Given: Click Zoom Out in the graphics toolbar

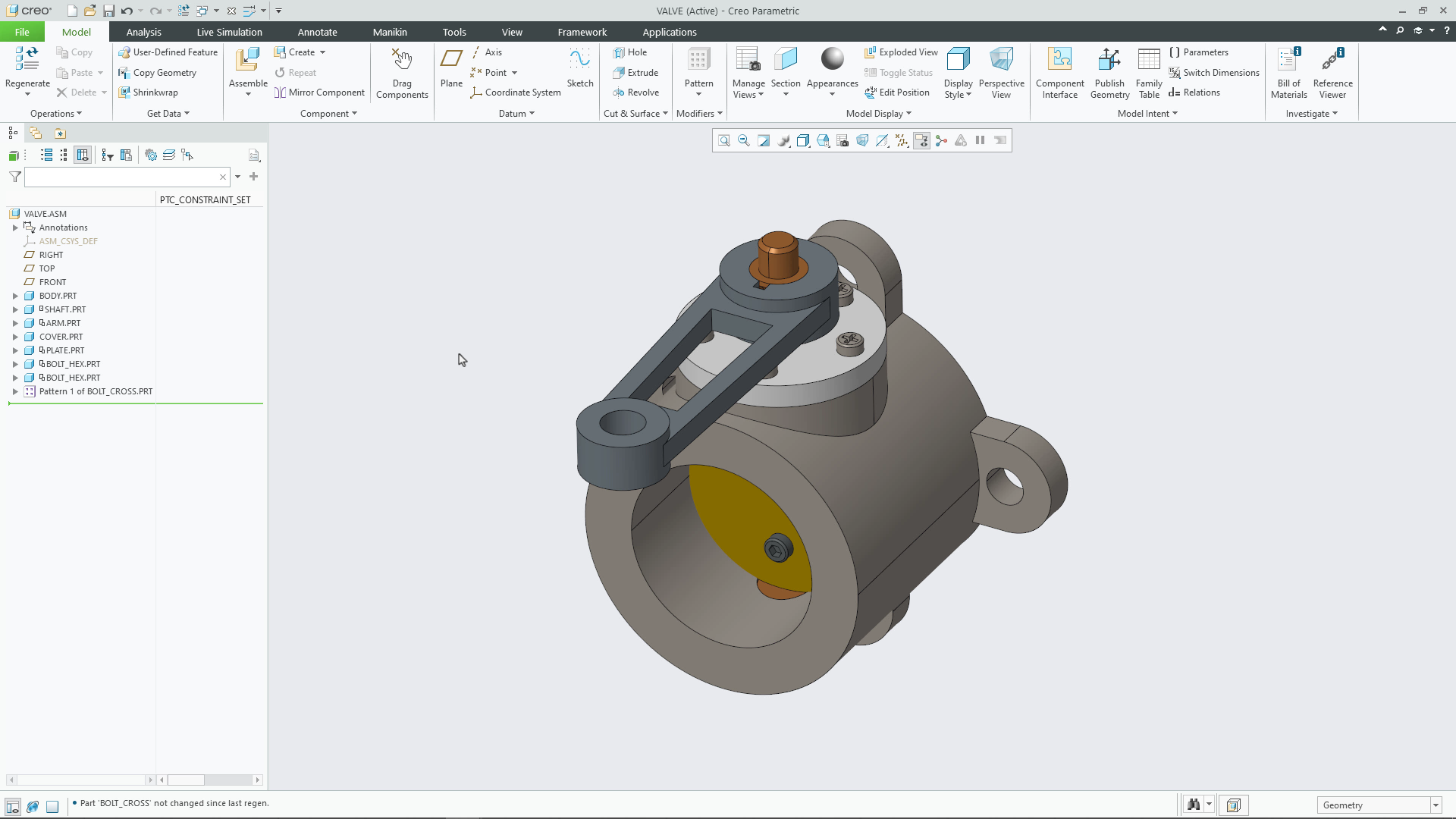Looking at the screenshot, I should (x=744, y=140).
